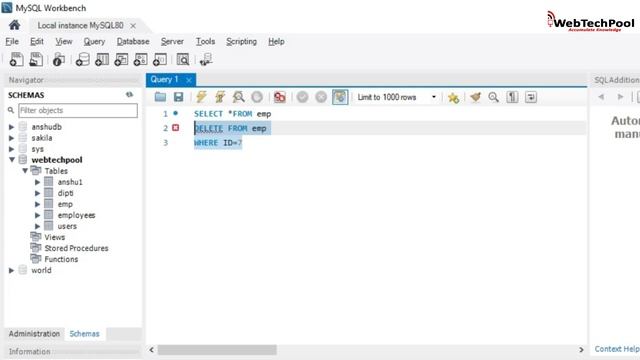Screen dimensions: 640x360
Task: Open the Help menu
Action: pos(276,42)
